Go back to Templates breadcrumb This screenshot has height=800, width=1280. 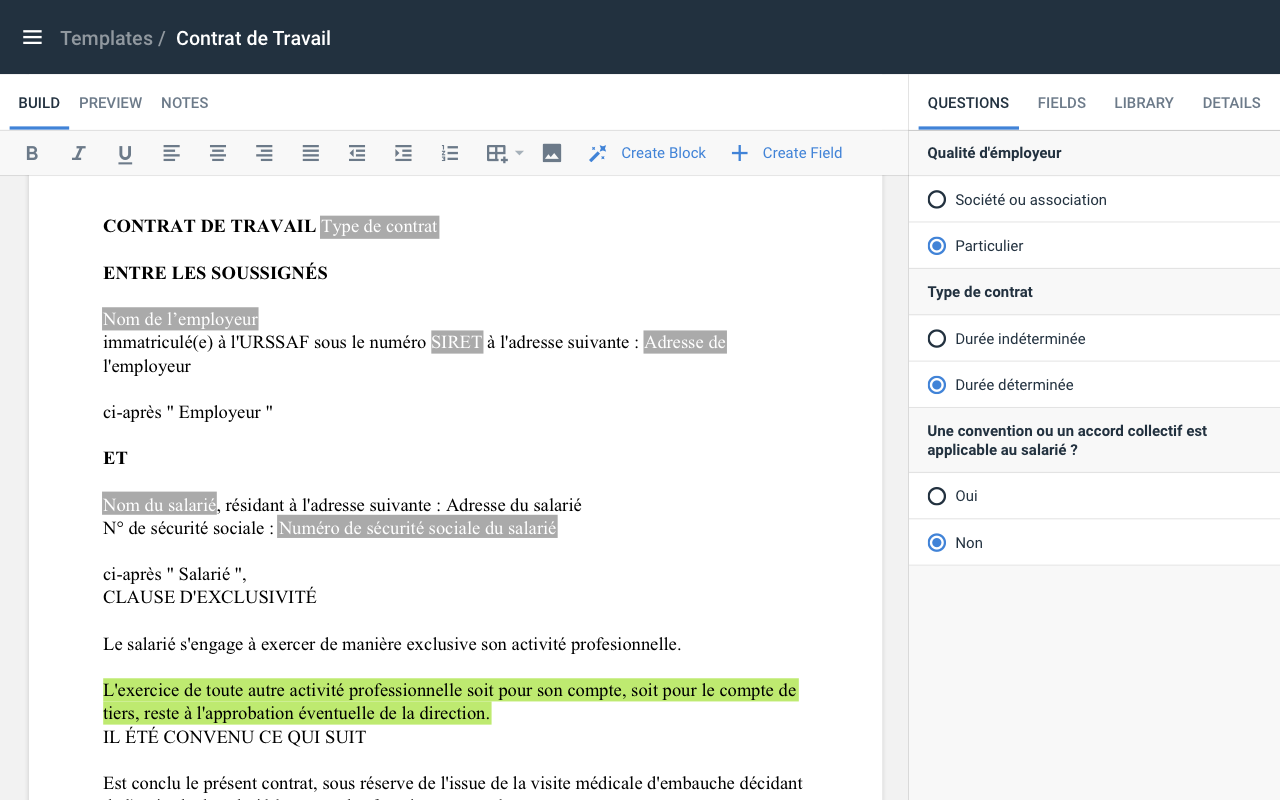click(106, 38)
